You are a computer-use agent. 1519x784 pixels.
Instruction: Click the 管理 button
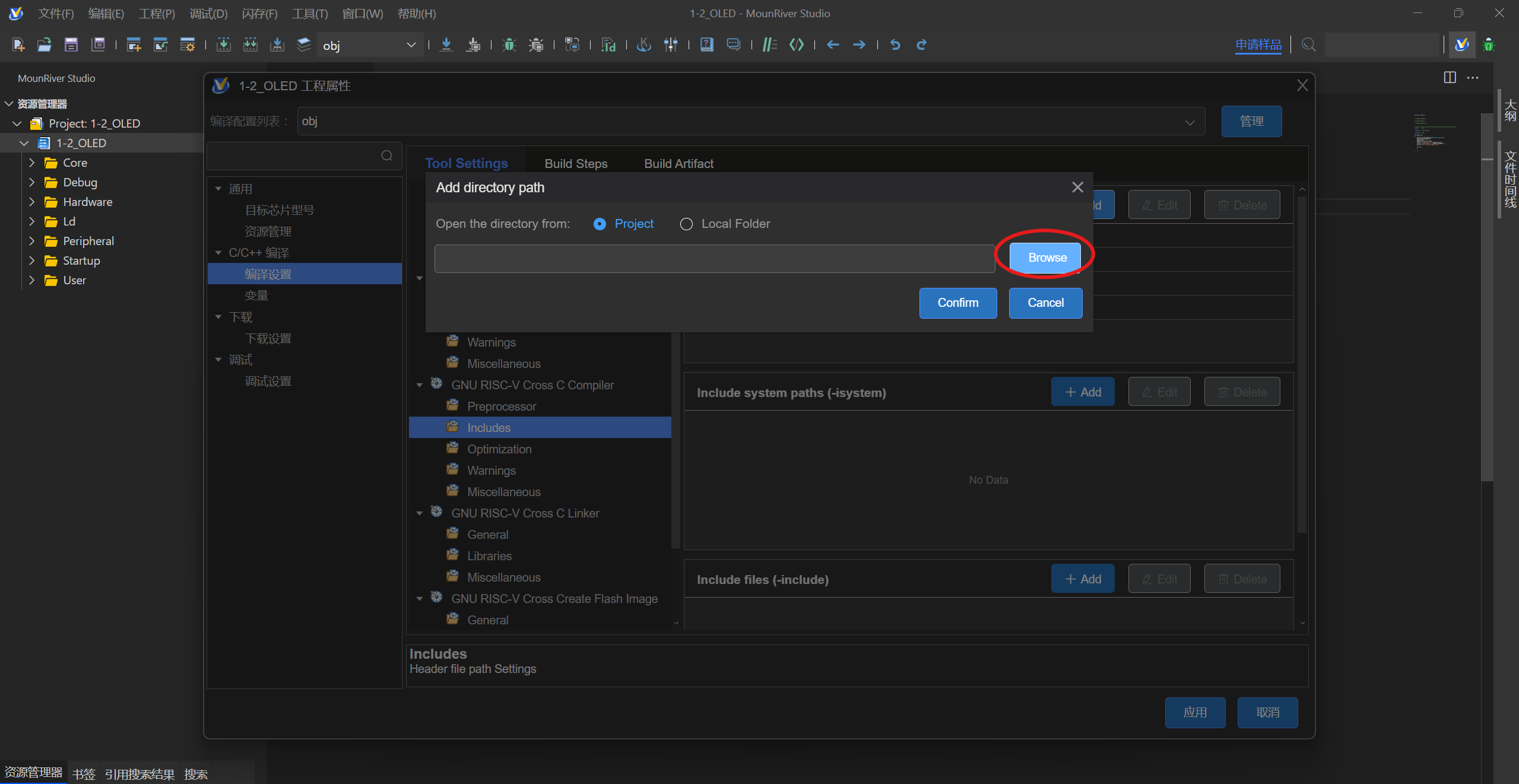tap(1251, 121)
